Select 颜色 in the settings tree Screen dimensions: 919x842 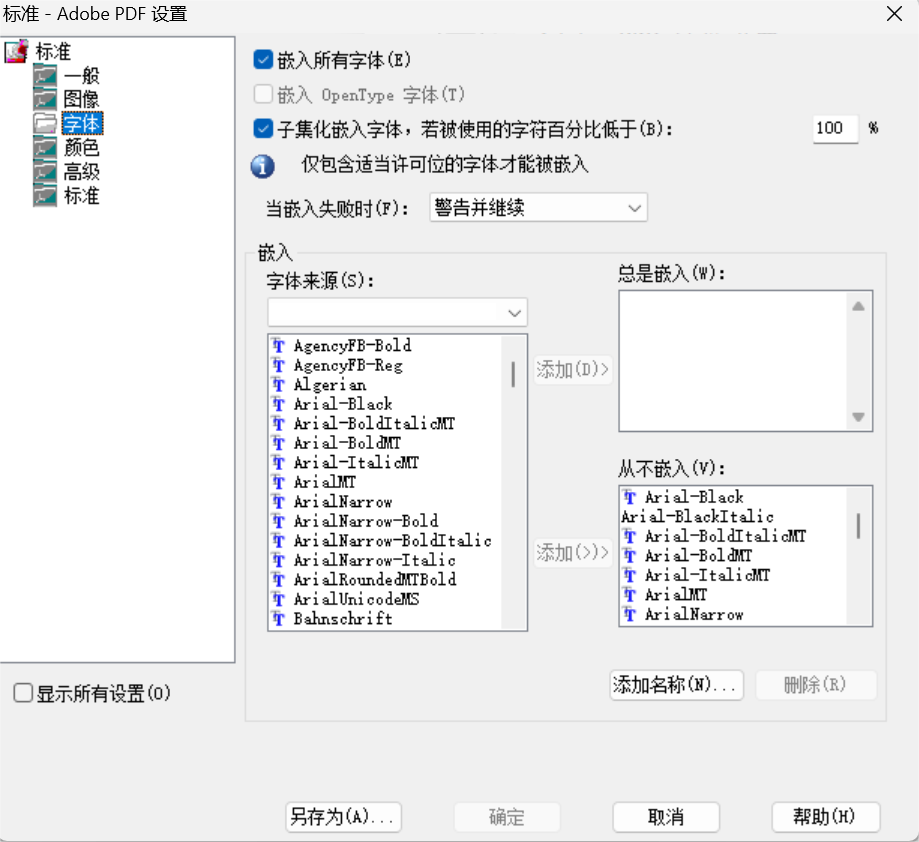pyautogui.click(x=81, y=148)
